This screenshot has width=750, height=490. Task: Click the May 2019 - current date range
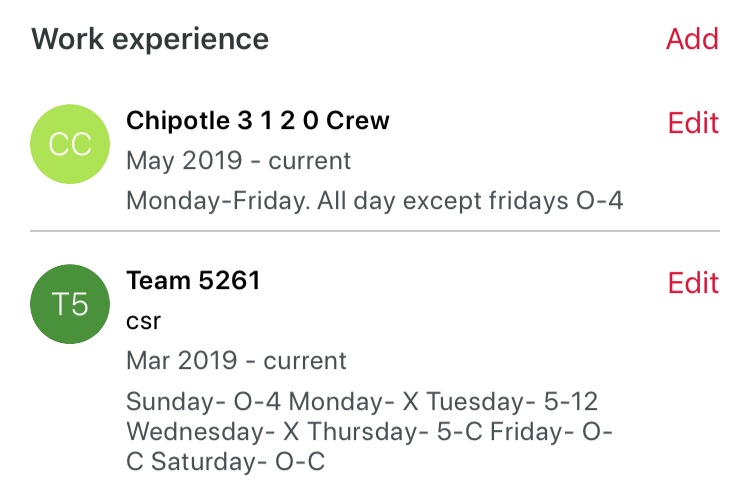(x=239, y=160)
